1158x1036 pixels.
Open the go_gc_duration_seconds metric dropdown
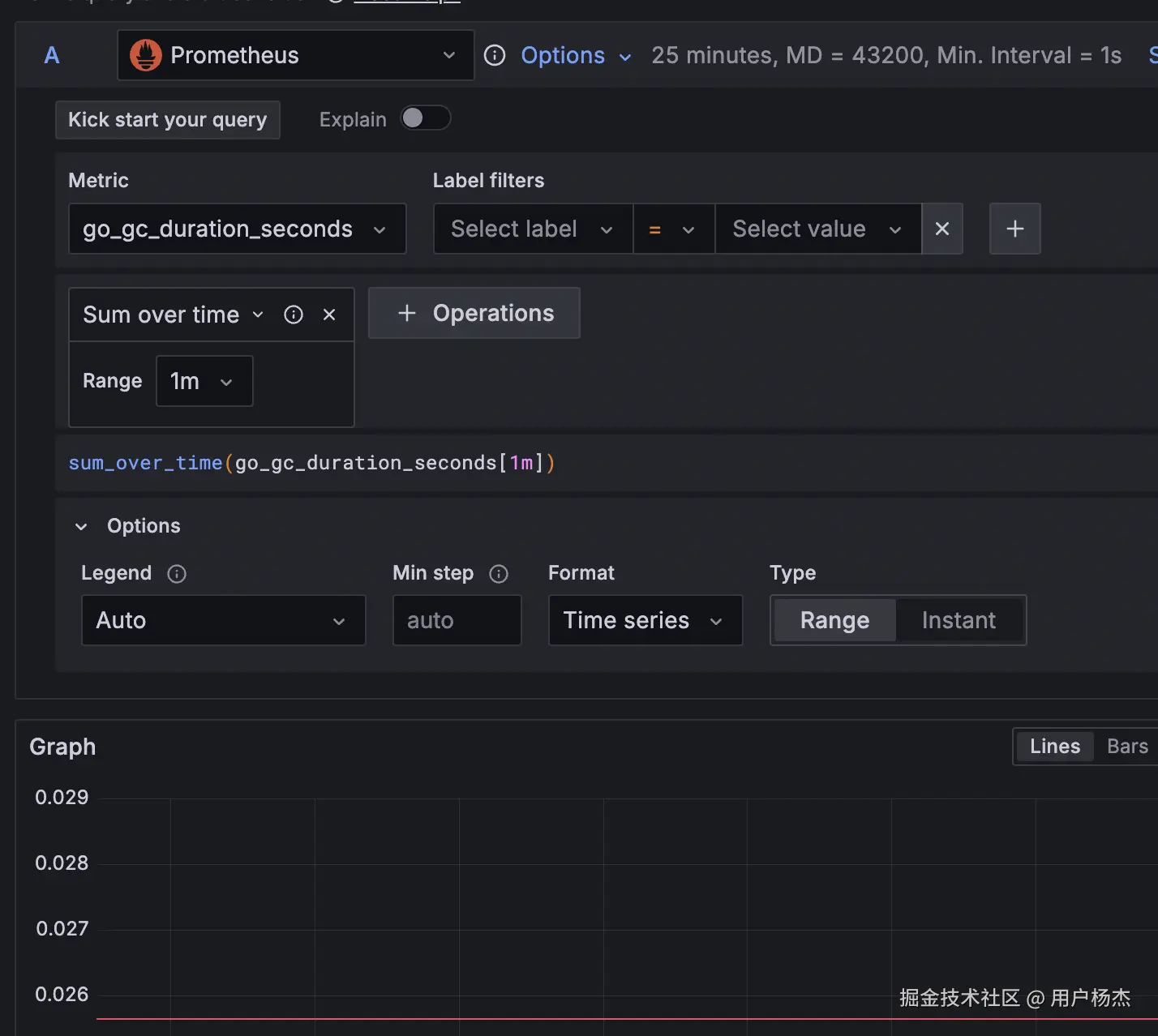pos(238,229)
